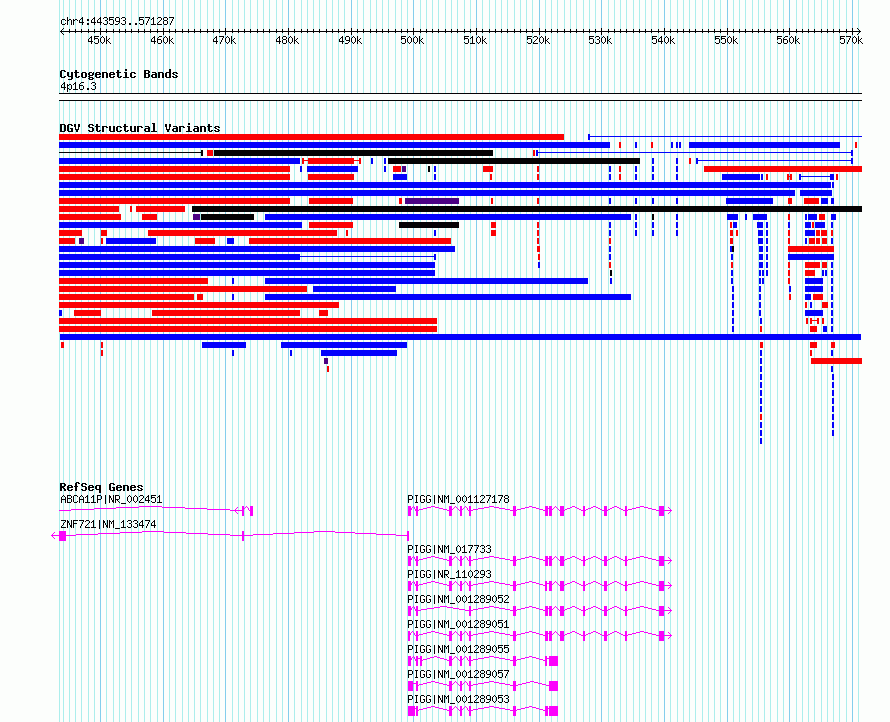
Task: Click the last exon of PIGG NM_001289053 model
Action: pyautogui.click(x=553, y=711)
